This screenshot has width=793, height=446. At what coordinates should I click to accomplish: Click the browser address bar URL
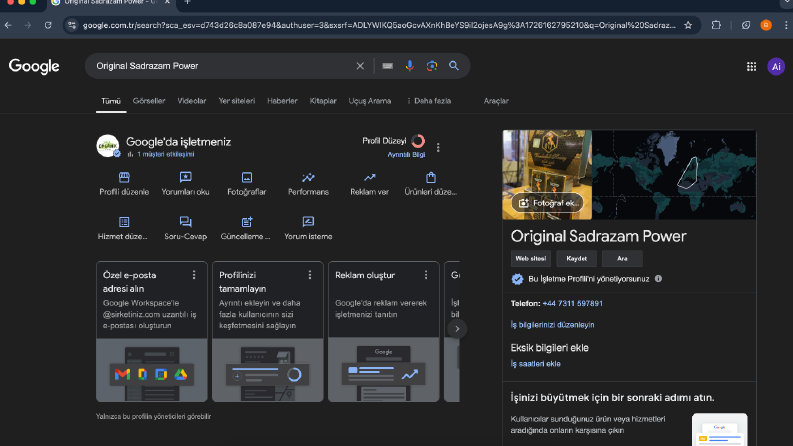coord(379,25)
